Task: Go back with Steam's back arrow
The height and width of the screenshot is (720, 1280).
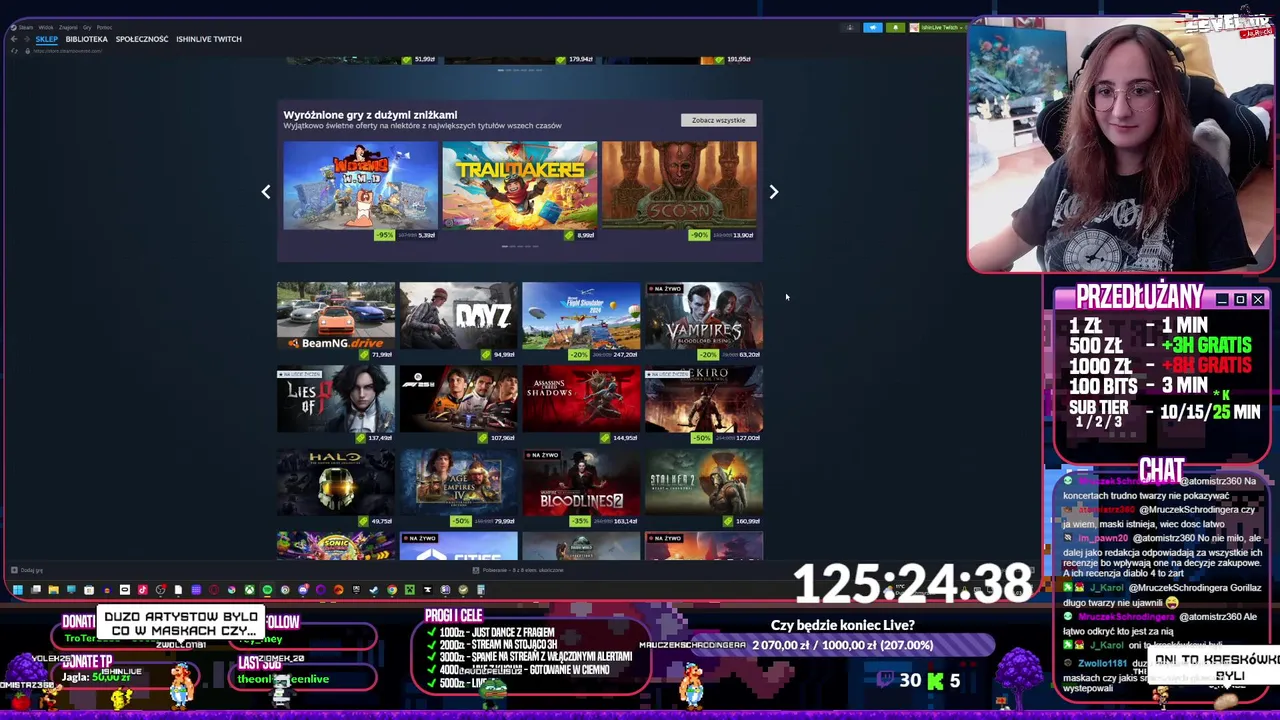Action: click(14, 39)
